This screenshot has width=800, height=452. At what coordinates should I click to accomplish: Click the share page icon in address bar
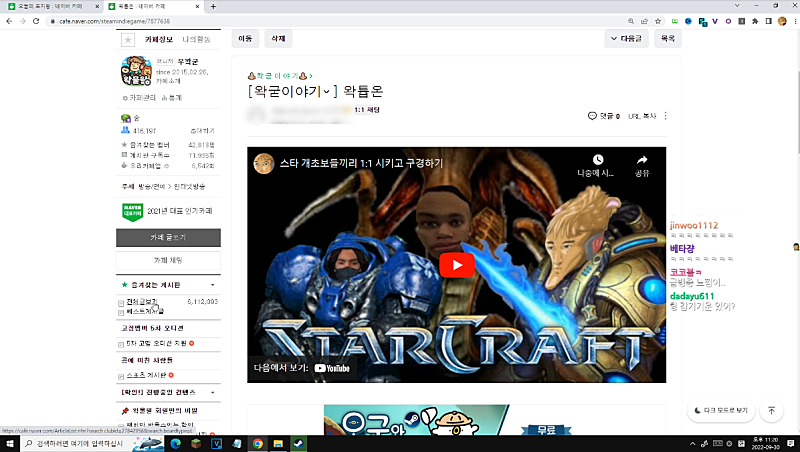(x=644, y=21)
